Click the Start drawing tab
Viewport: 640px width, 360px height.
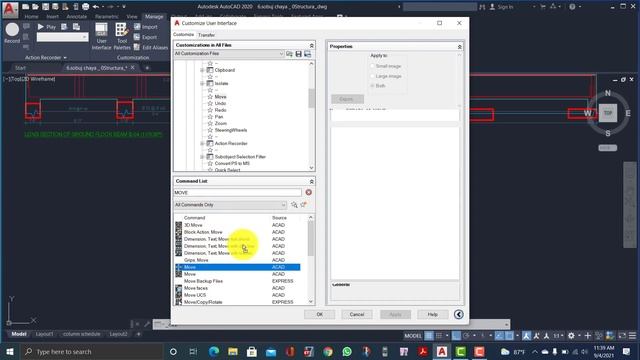point(20,68)
